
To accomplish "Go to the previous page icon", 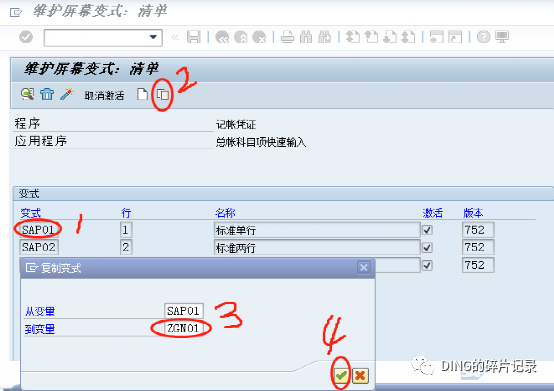I will 371,37.
